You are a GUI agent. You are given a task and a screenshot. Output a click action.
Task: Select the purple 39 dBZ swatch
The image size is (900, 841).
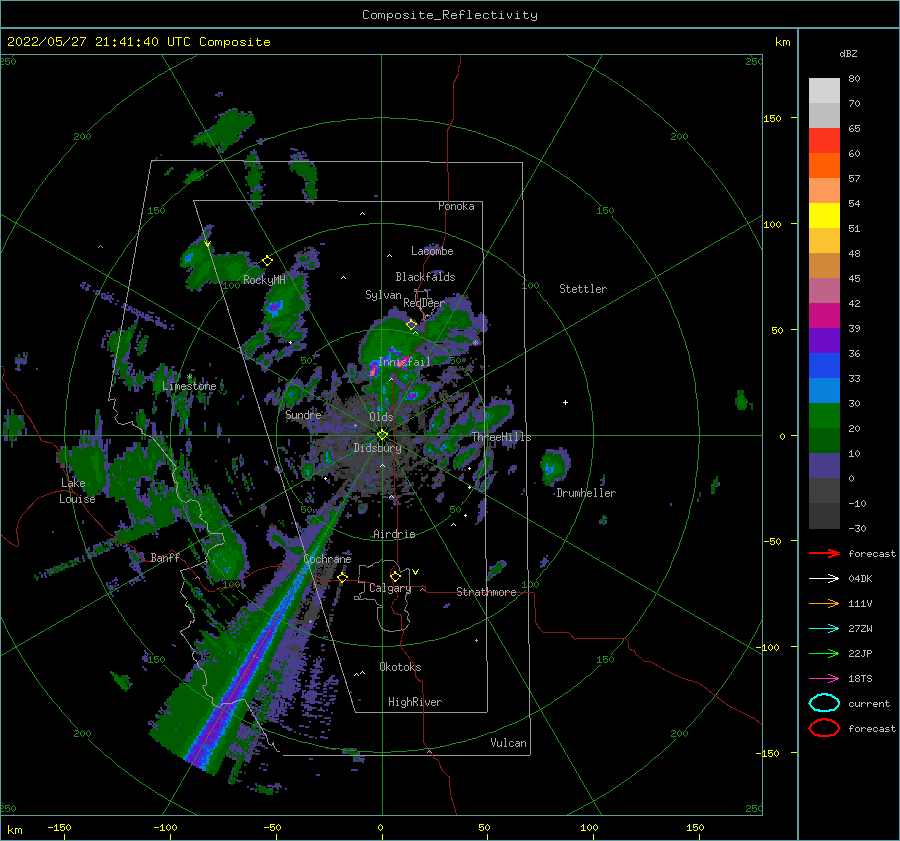(824, 340)
